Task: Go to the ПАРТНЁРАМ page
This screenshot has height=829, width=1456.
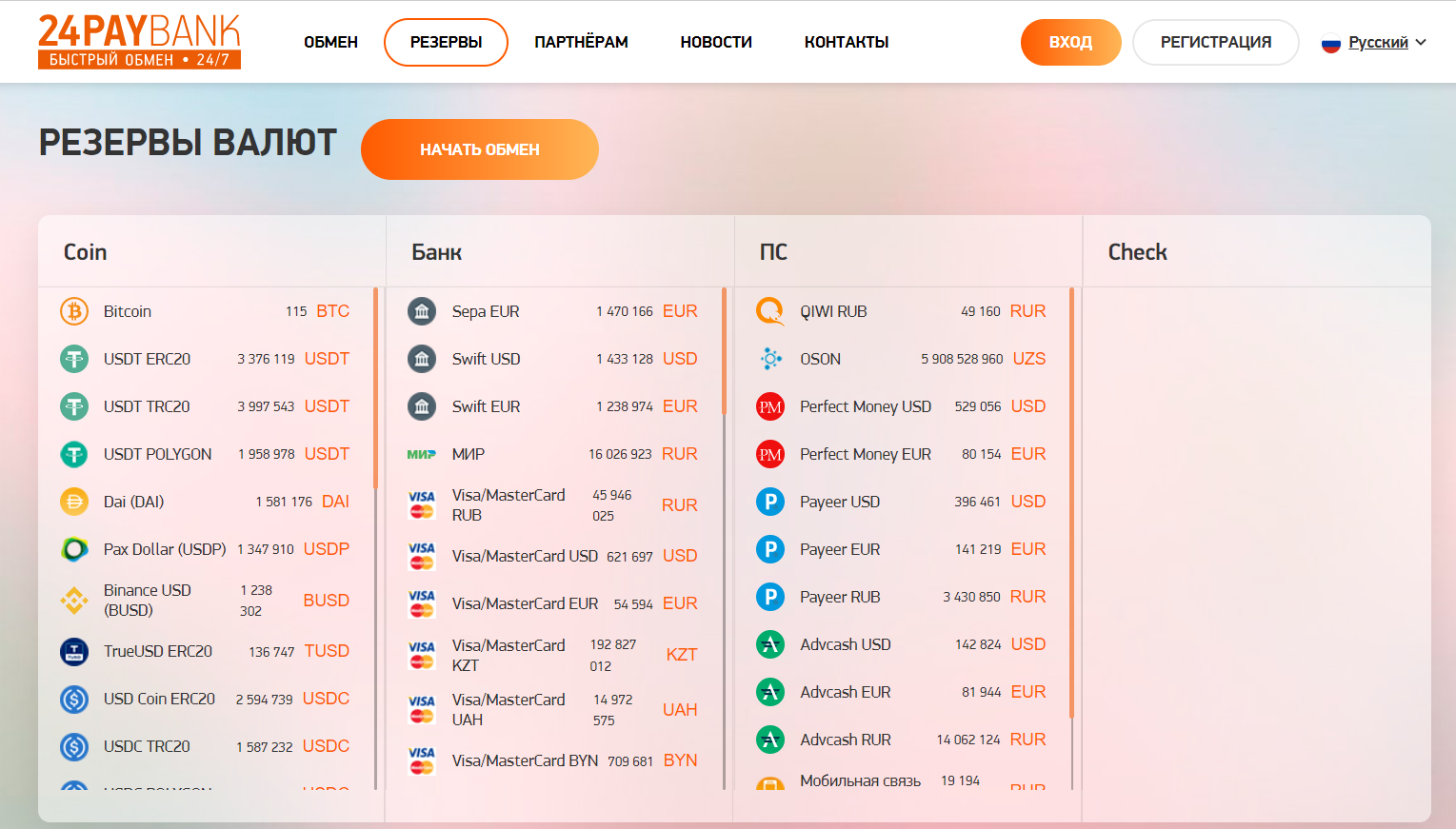Action: coord(581,42)
